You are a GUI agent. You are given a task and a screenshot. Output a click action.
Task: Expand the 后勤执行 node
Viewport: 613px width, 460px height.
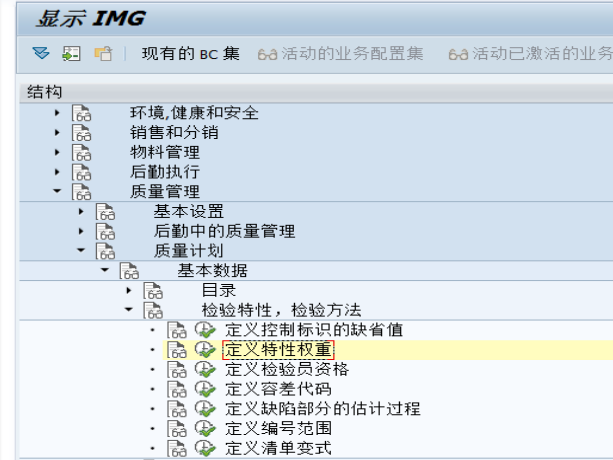[57, 172]
